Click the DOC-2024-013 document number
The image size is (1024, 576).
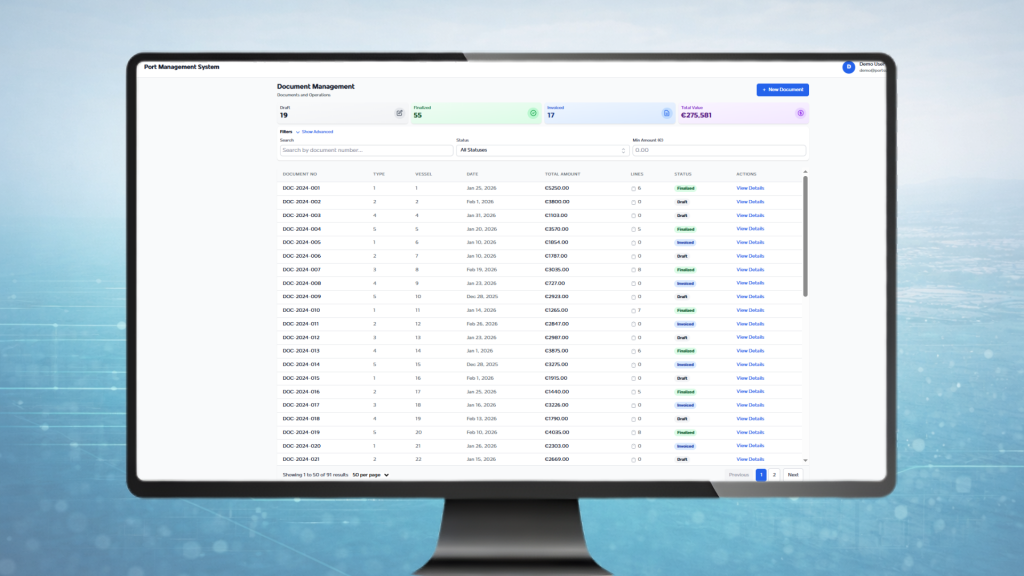pyautogui.click(x=301, y=351)
